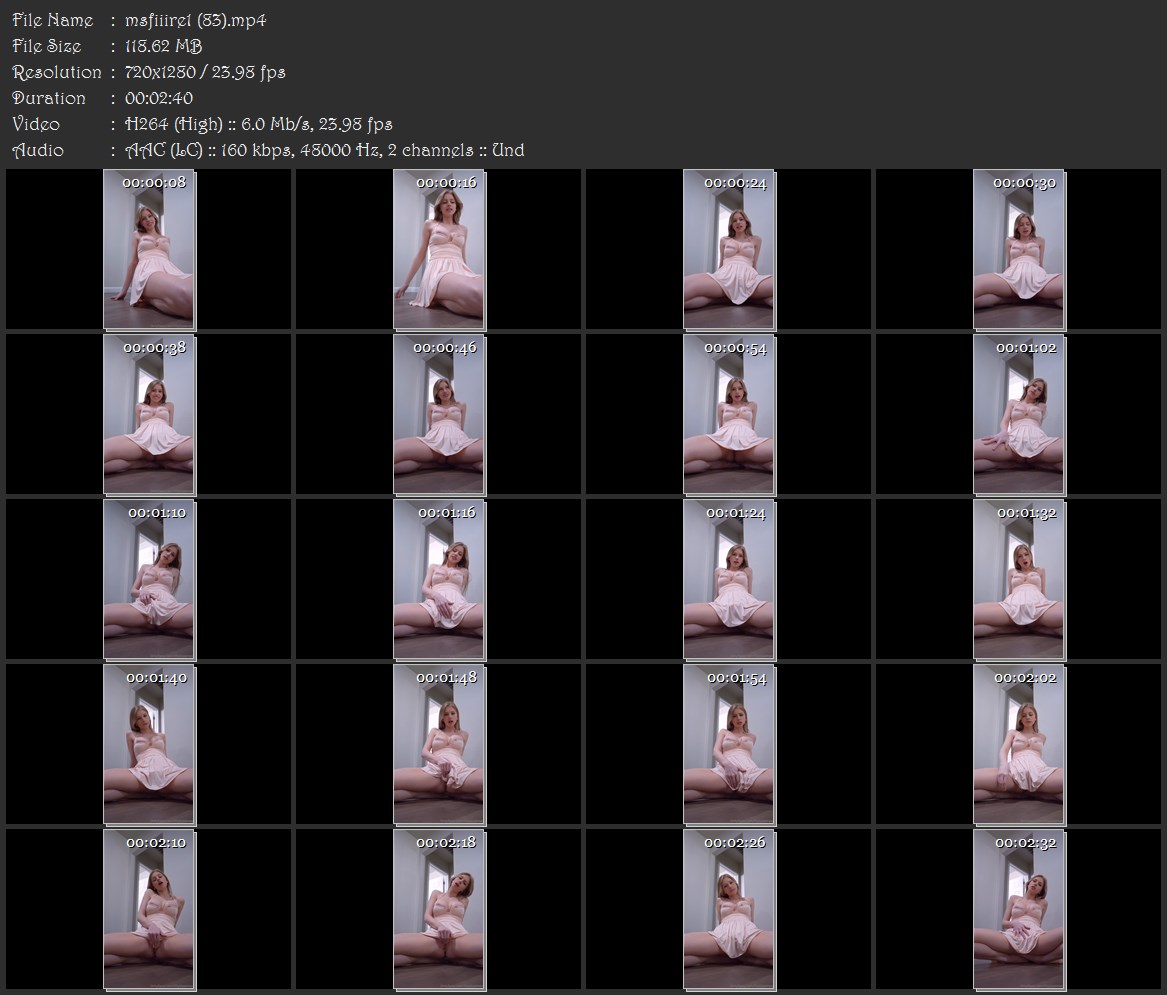The height and width of the screenshot is (995, 1167).
Task: Choose the frame labeled 00:02:02
Action: coord(1020,745)
